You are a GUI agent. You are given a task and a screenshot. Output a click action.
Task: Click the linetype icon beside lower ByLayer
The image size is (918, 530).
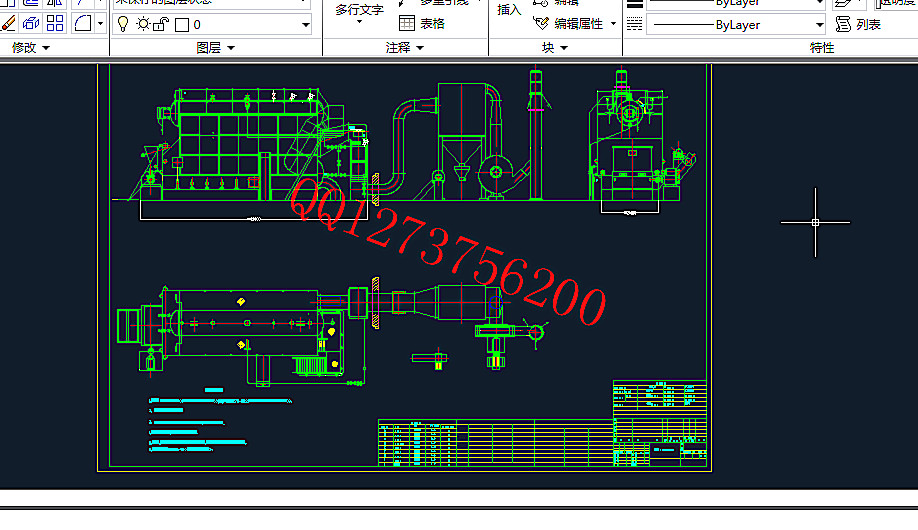point(634,24)
